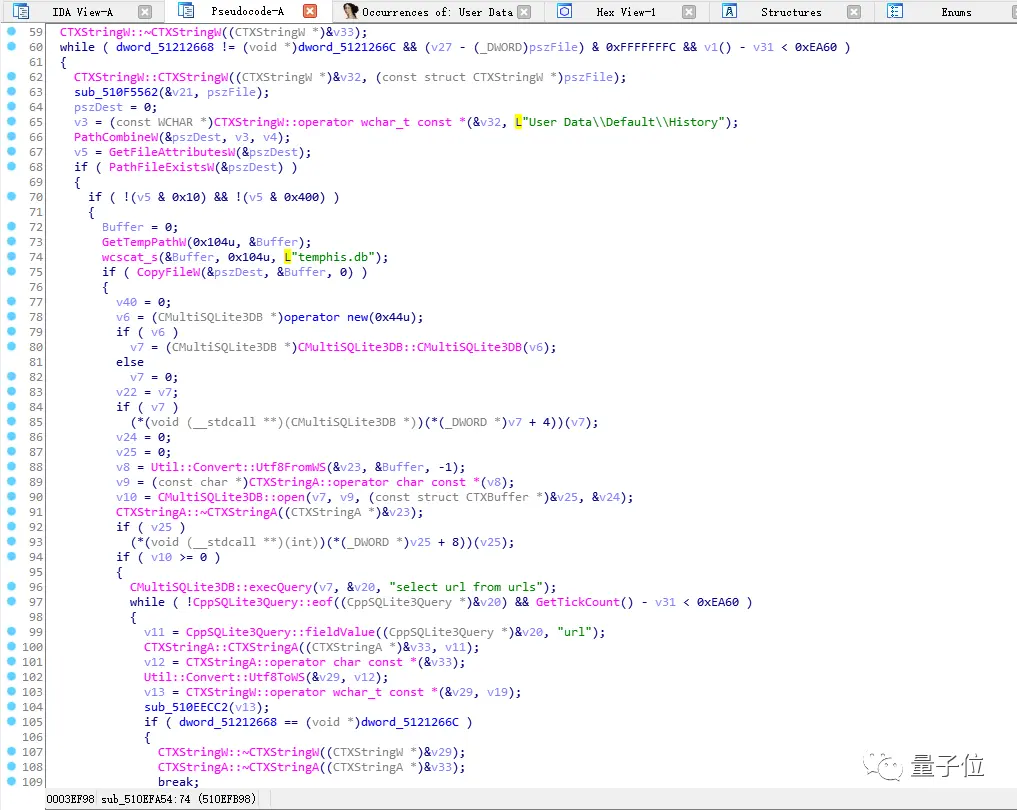Open the Enums tab

(x=955, y=12)
